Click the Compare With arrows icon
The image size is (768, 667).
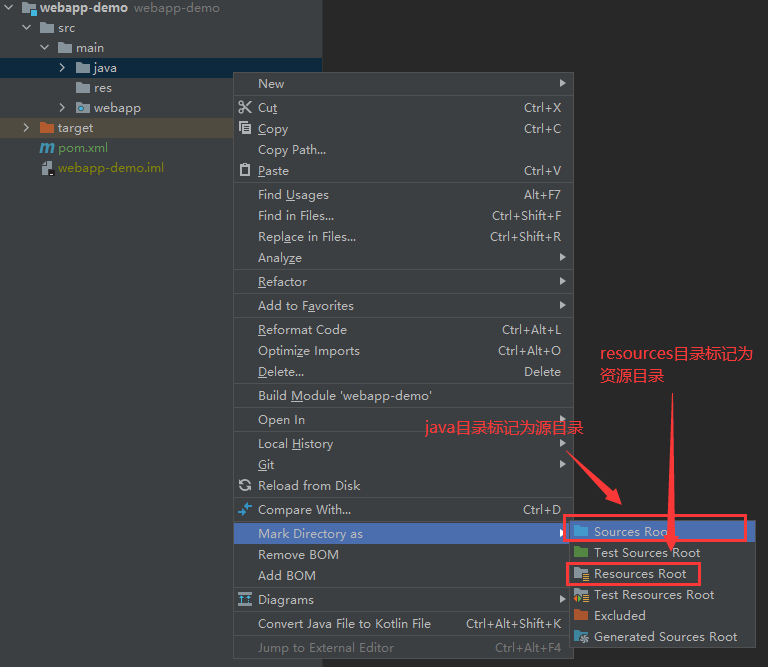(x=245, y=509)
